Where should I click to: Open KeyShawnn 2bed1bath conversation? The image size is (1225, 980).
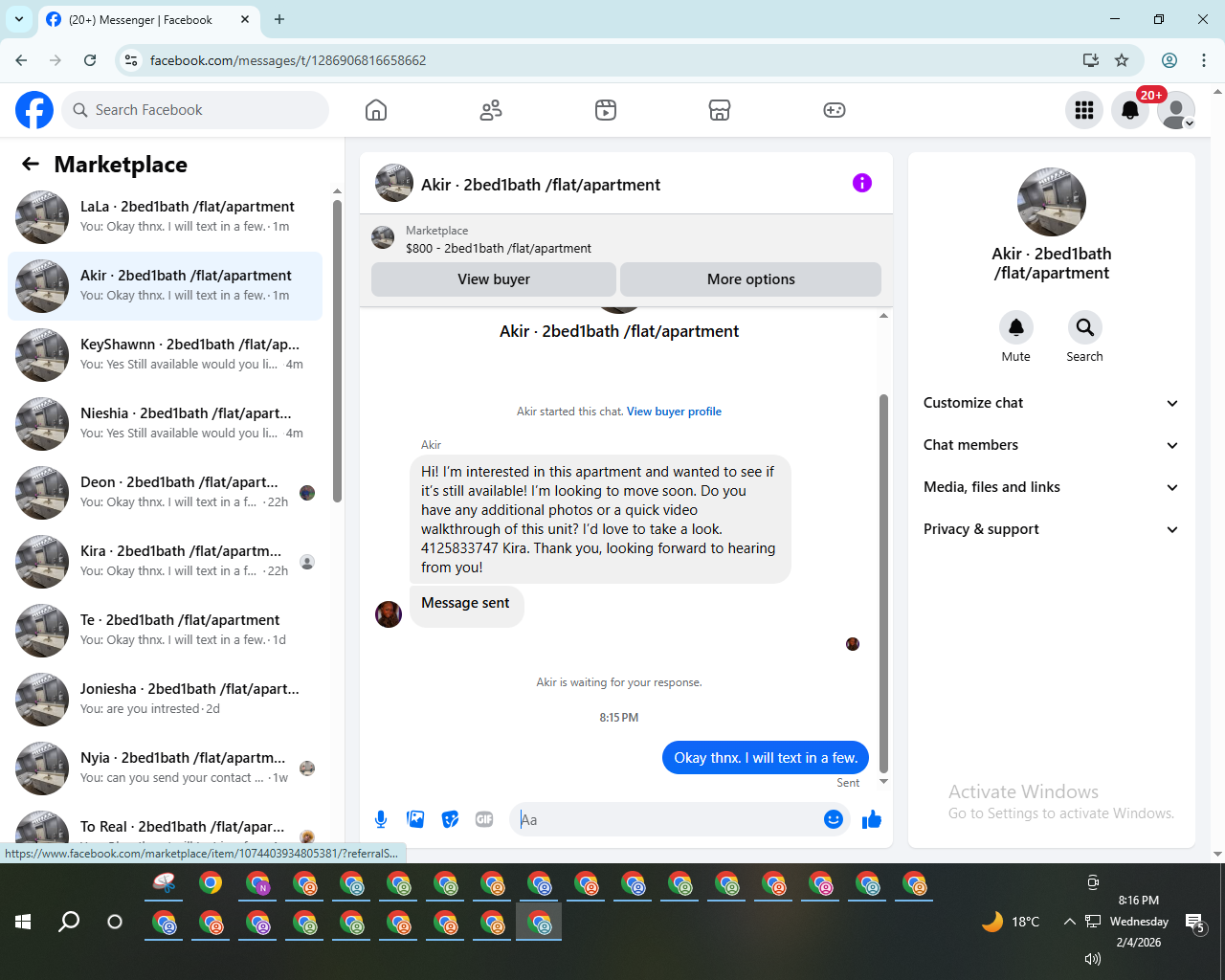tap(165, 355)
